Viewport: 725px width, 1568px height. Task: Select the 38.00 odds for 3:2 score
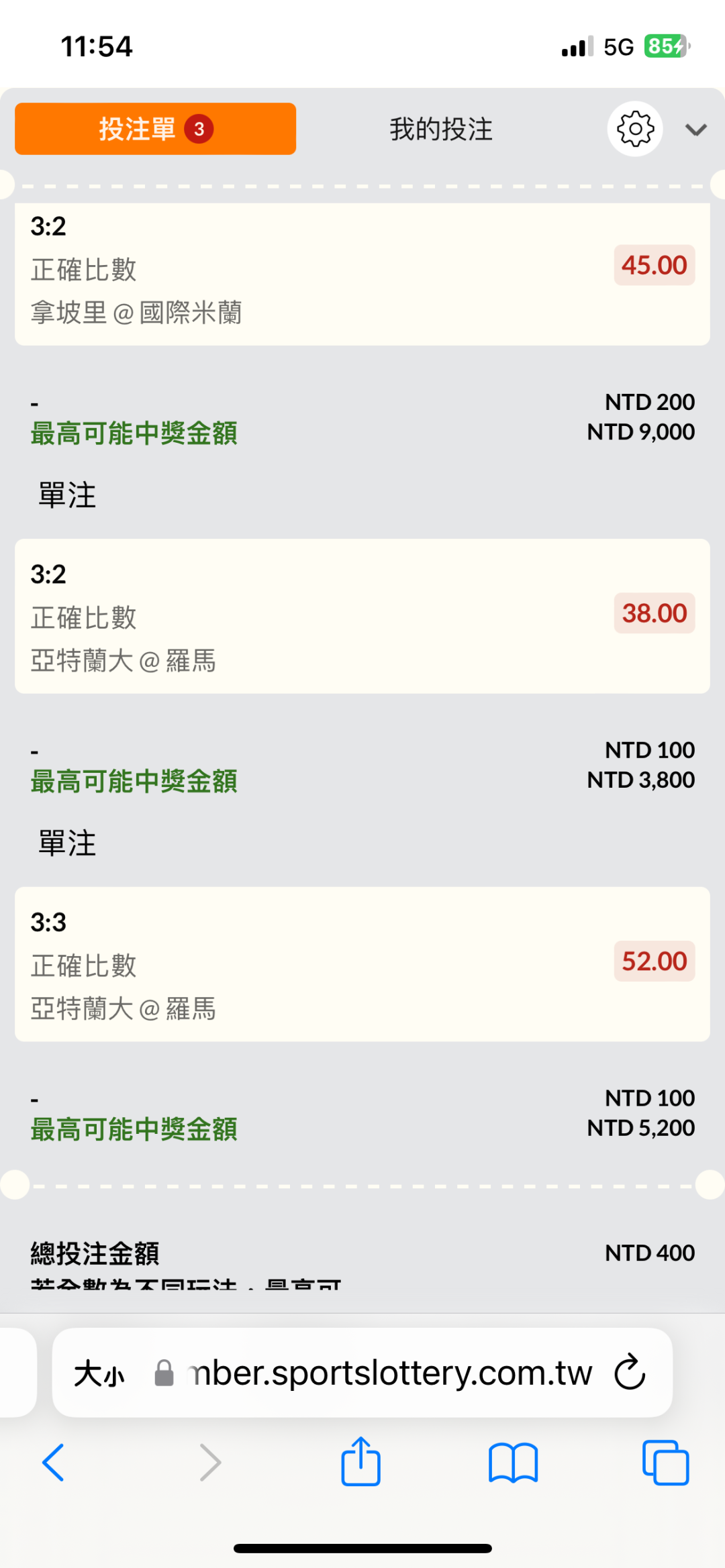point(655,613)
